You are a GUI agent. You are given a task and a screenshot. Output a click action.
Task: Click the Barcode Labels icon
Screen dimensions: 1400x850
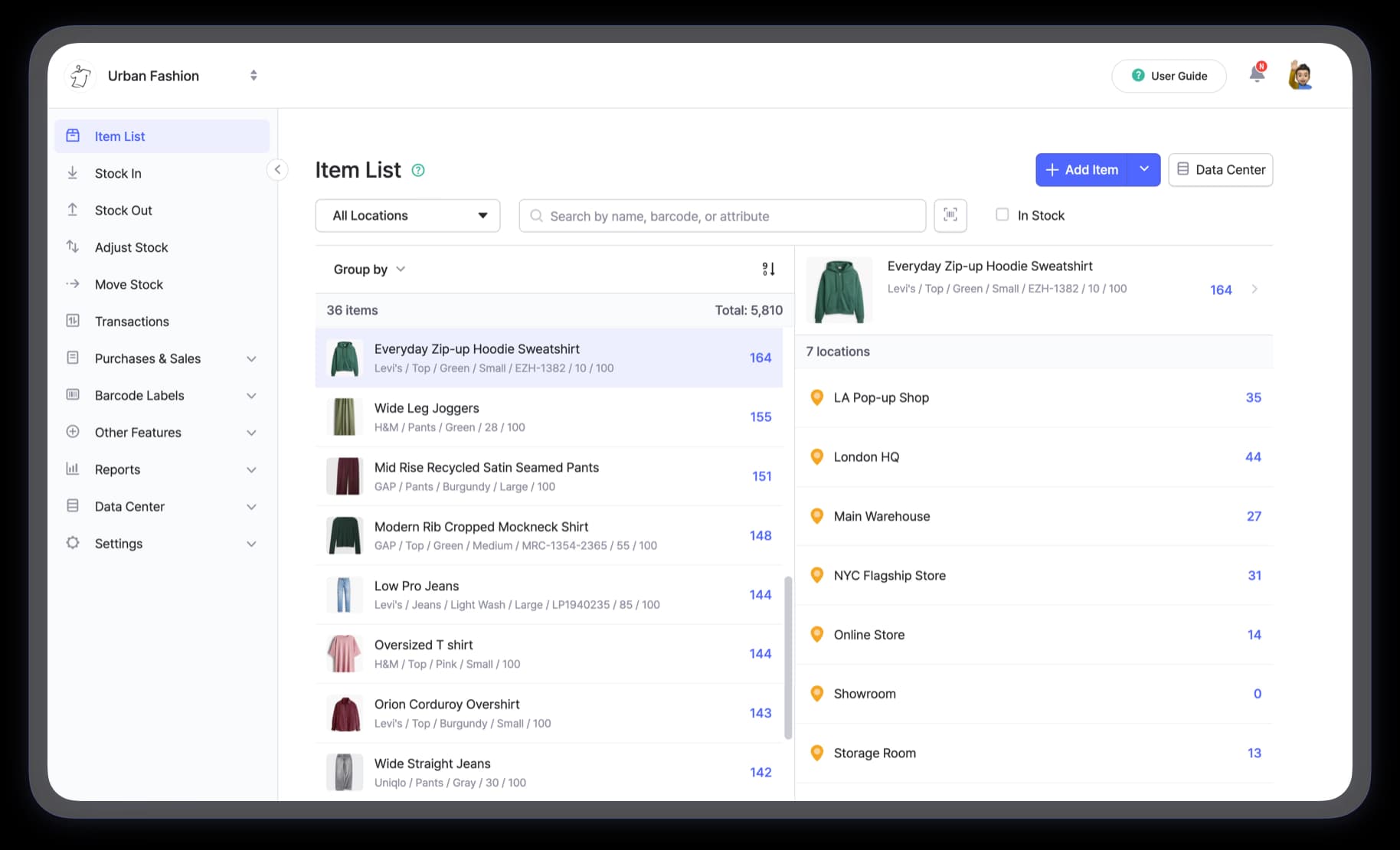click(73, 395)
